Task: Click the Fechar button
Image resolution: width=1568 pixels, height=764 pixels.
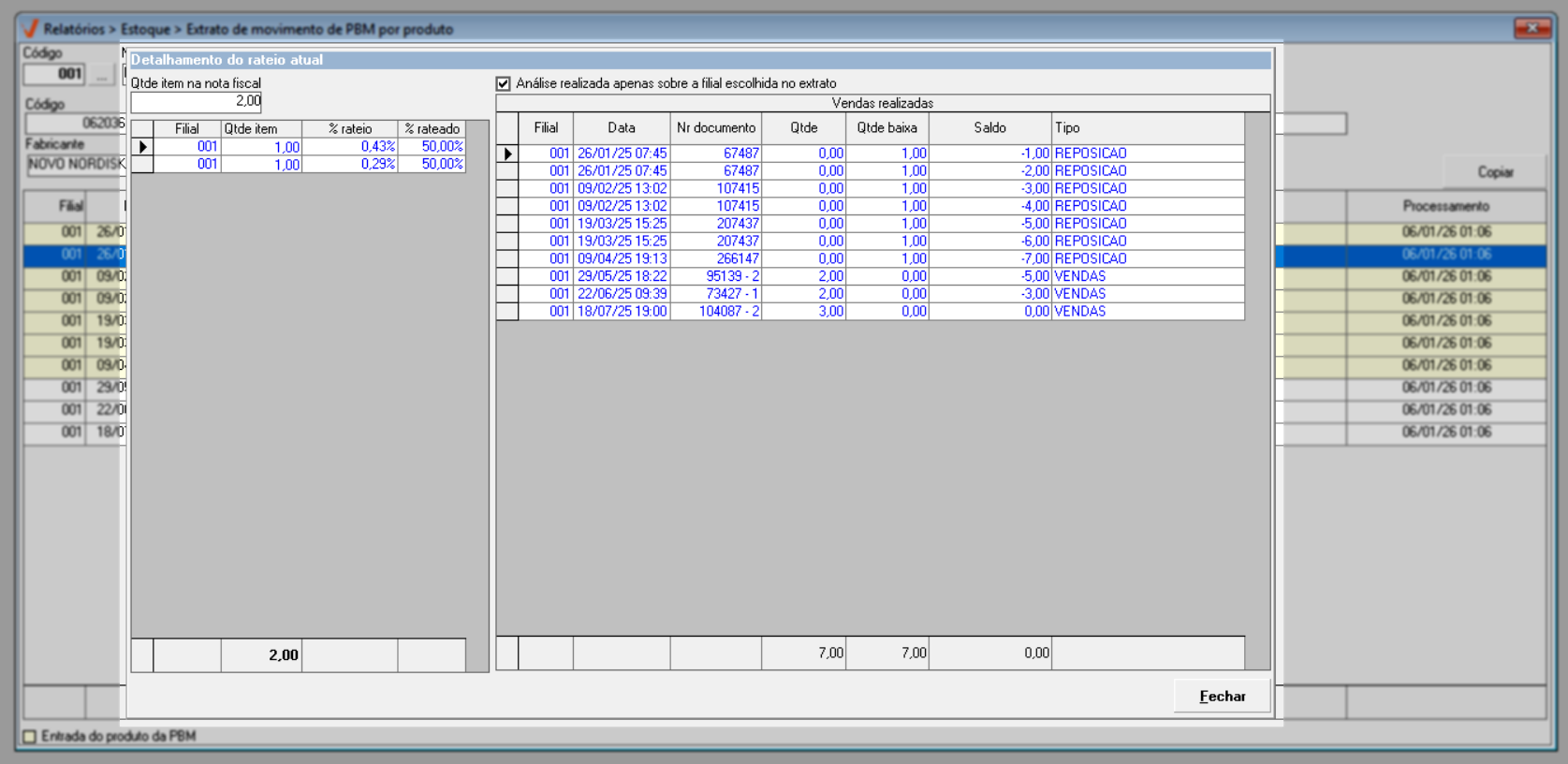Action: click(1222, 696)
